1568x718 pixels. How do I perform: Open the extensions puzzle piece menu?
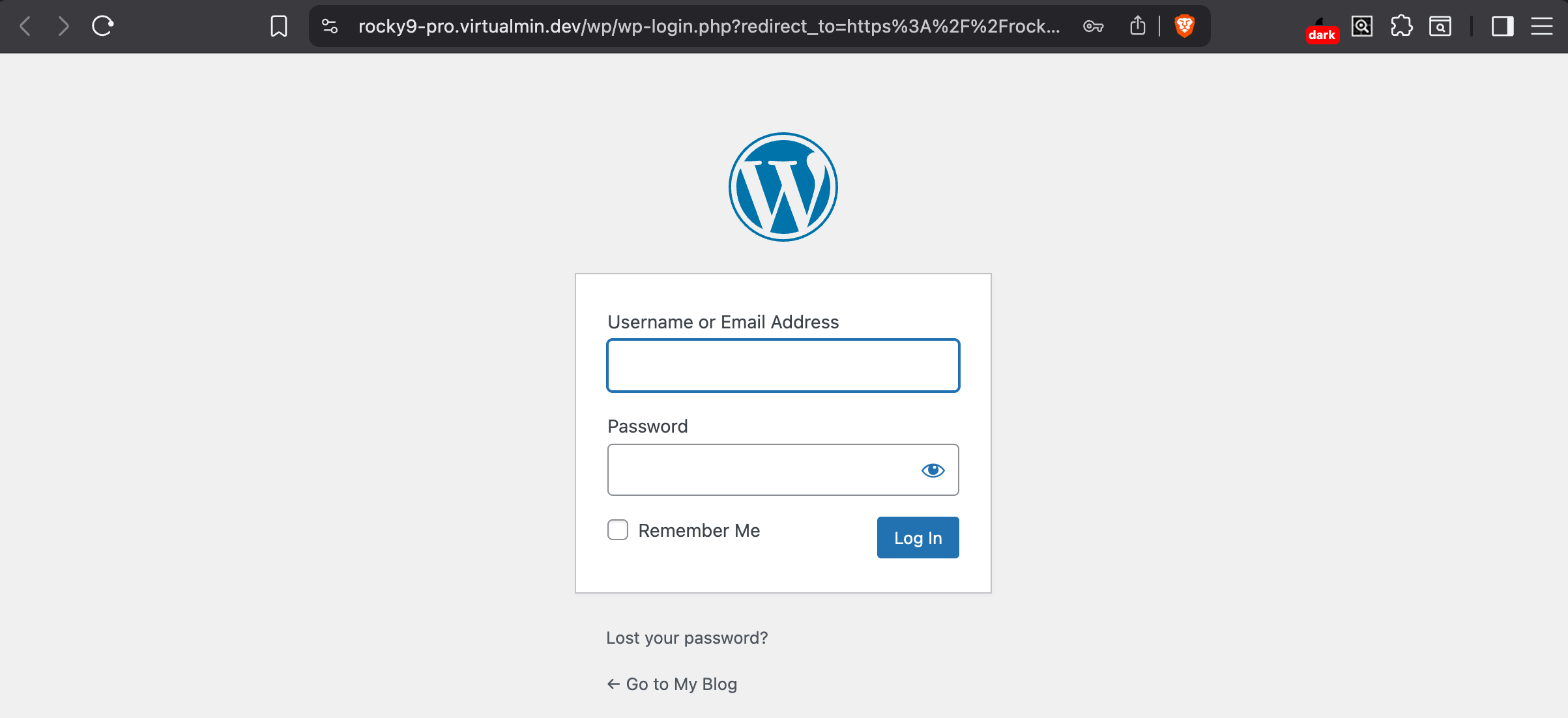click(1401, 26)
